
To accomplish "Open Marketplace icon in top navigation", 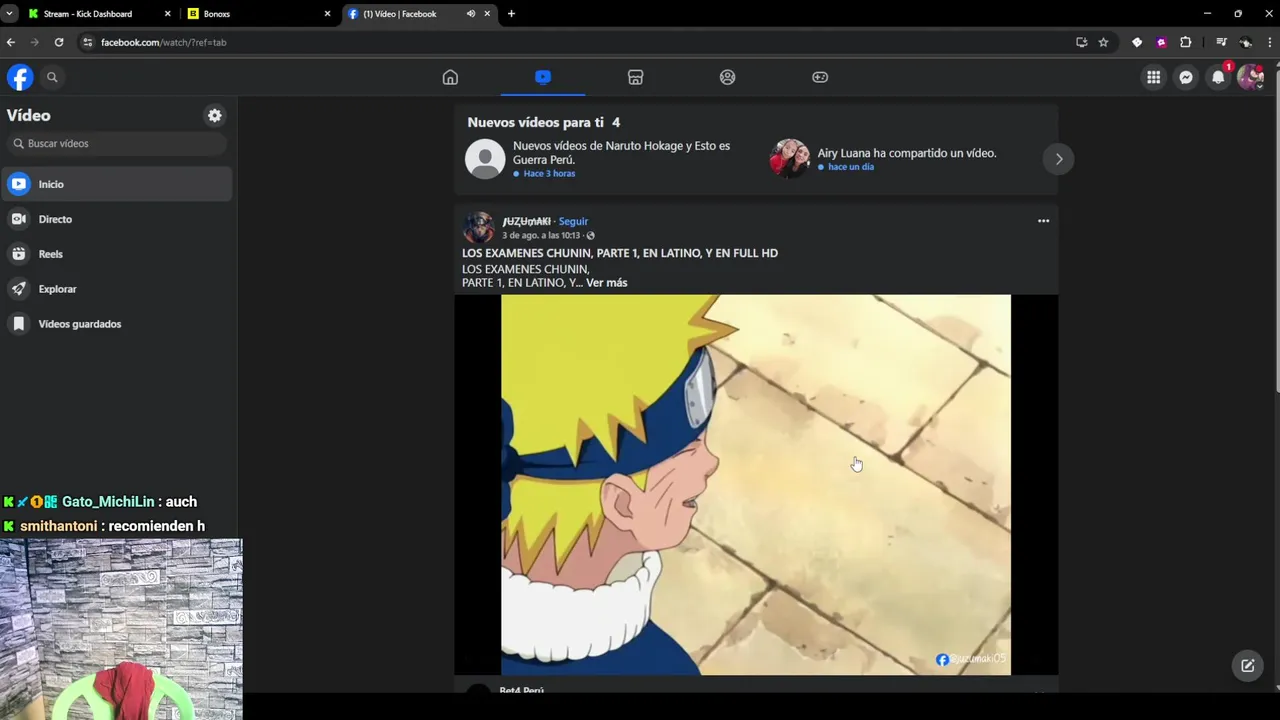I will [635, 77].
